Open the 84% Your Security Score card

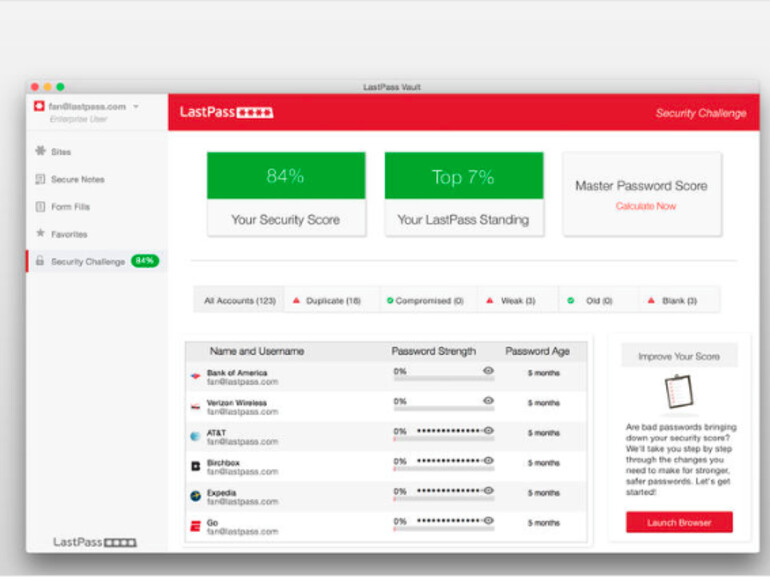[286, 194]
